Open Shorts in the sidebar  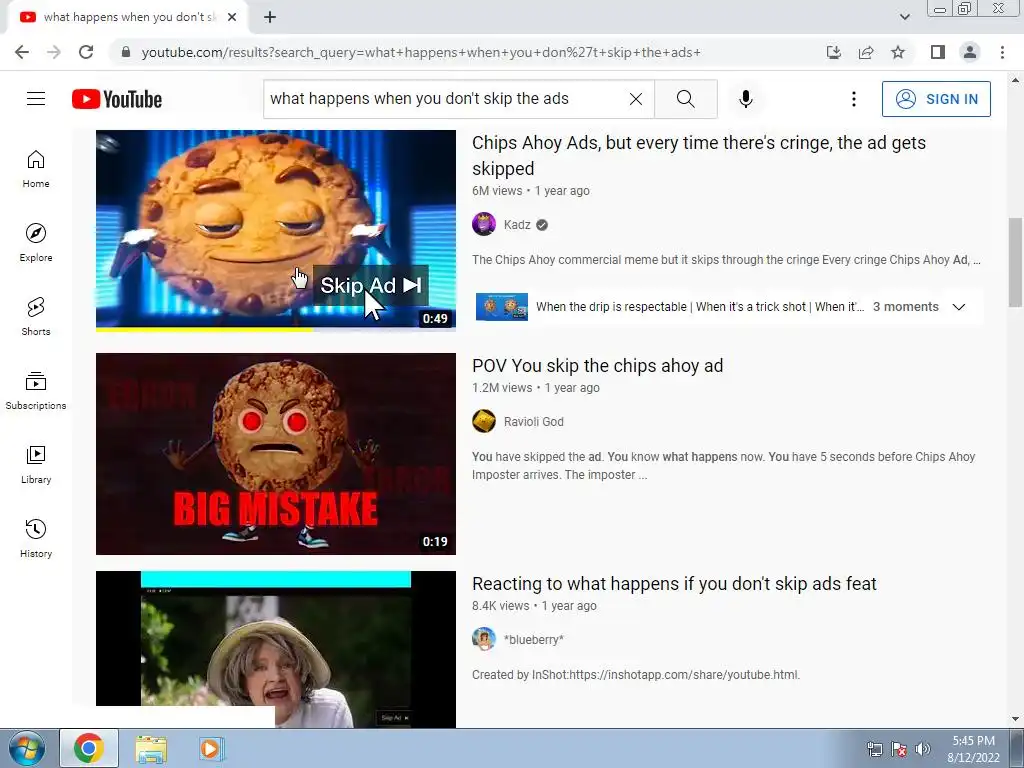tap(36, 316)
